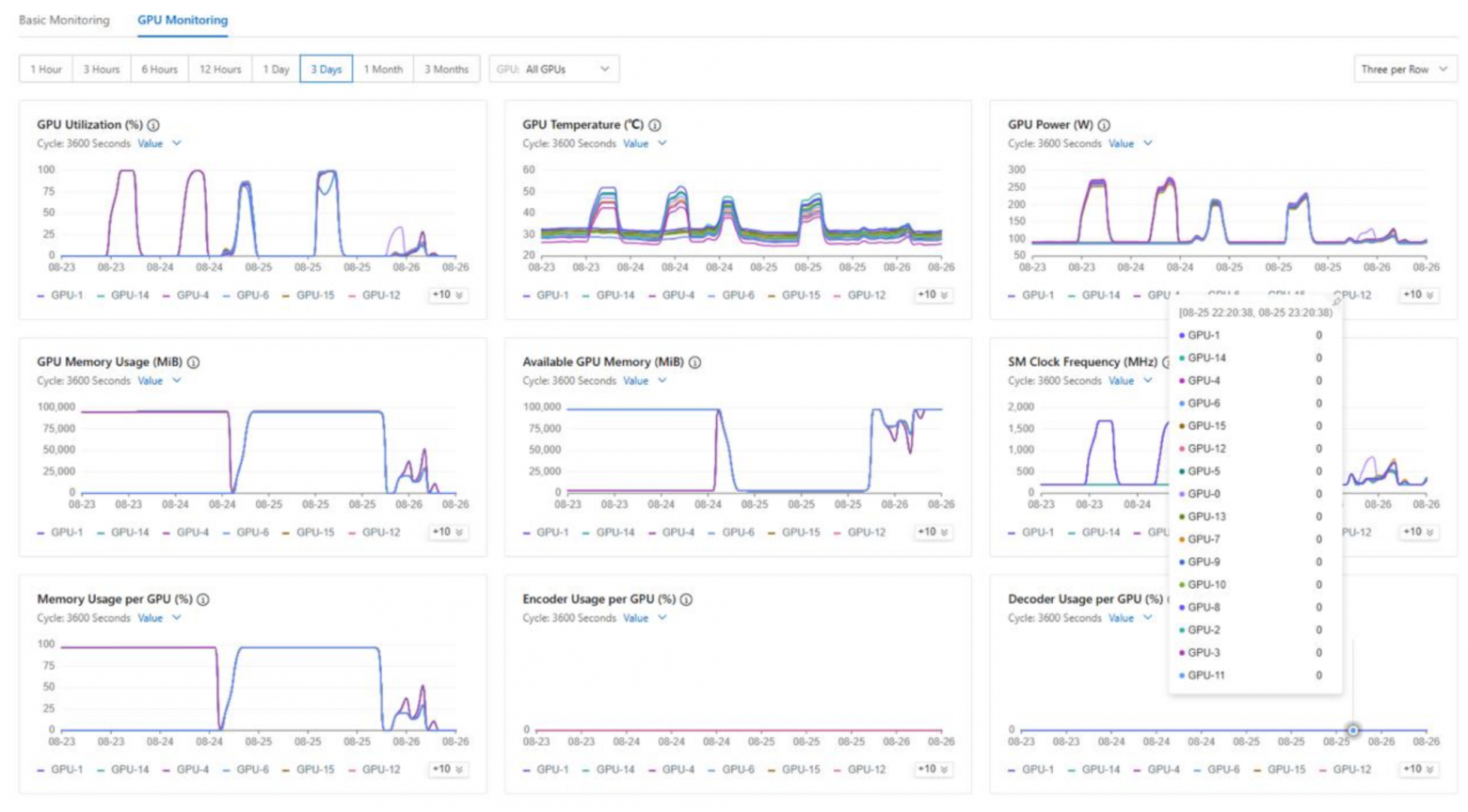Image resolution: width=1468 pixels, height=812 pixels.
Task: Select the GPU Monitoring tab
Action: pyautogui.click(x=183, y=20)
